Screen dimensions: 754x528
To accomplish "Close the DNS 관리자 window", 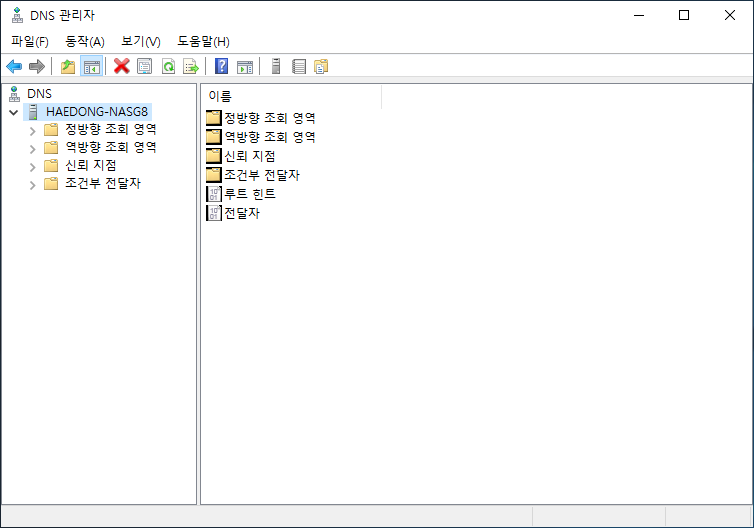I will pyautogui.click(x=729, y=15).
